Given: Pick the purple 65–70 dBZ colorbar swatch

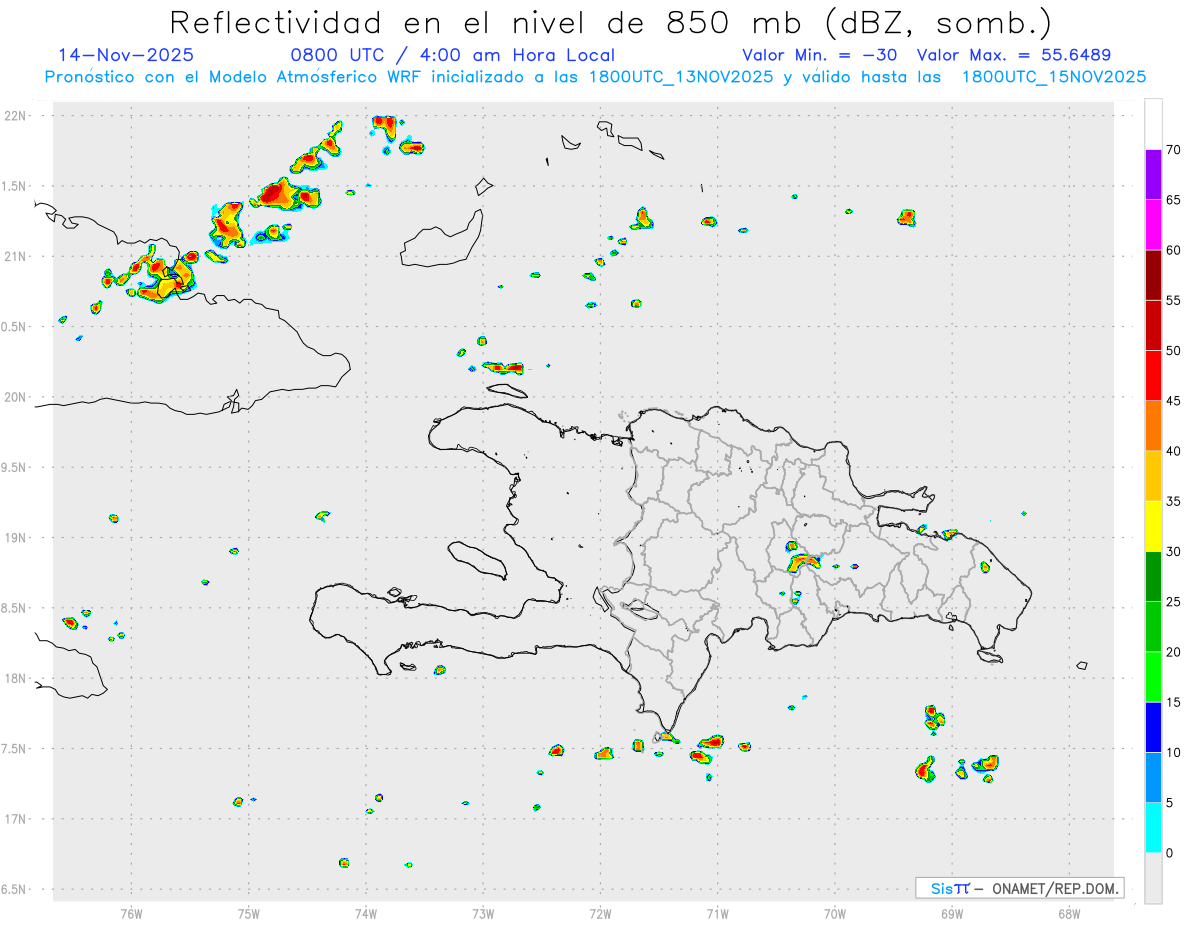Looking at the screenshot, I should click(x=1153, y=174).
